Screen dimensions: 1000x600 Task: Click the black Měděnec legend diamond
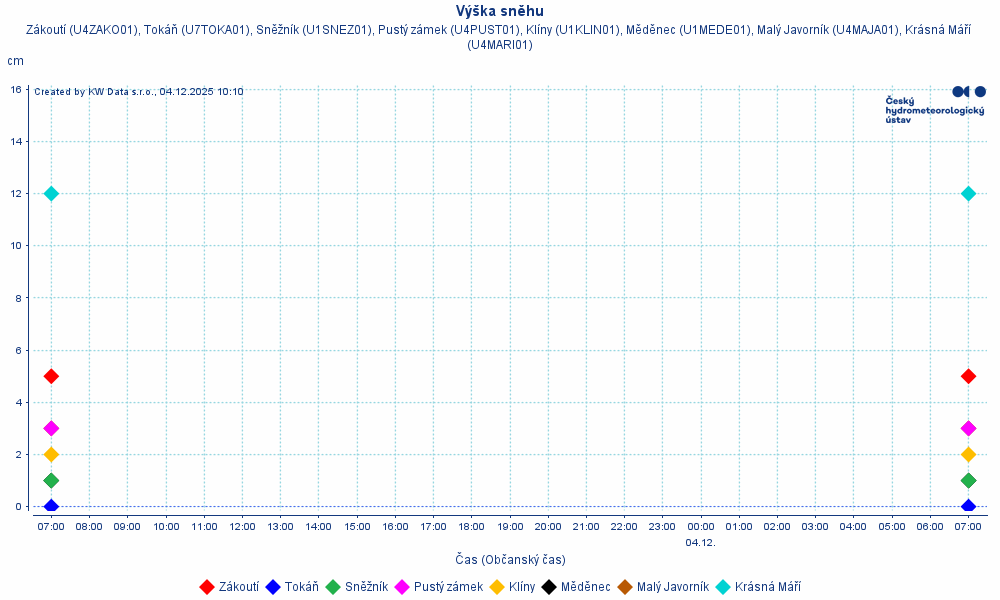pos(549,587)
